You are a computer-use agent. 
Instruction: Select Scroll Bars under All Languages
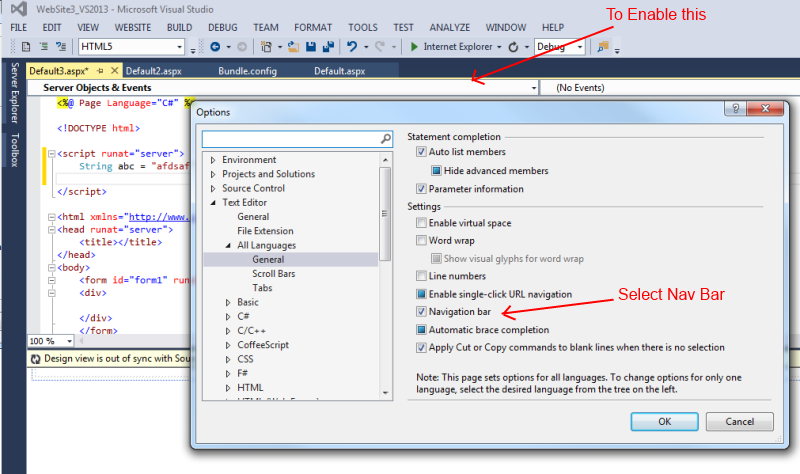click(273, 273)
